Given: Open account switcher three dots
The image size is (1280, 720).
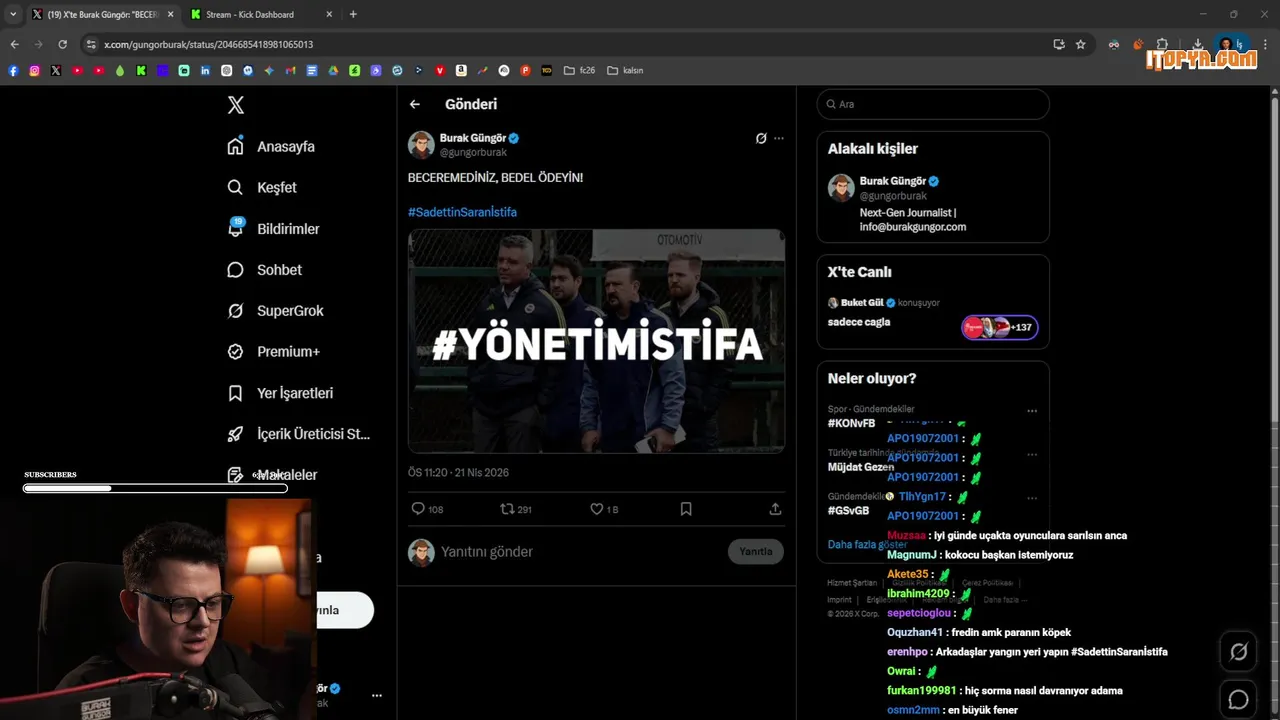Looking at the screenshot, I should [377, 695].
